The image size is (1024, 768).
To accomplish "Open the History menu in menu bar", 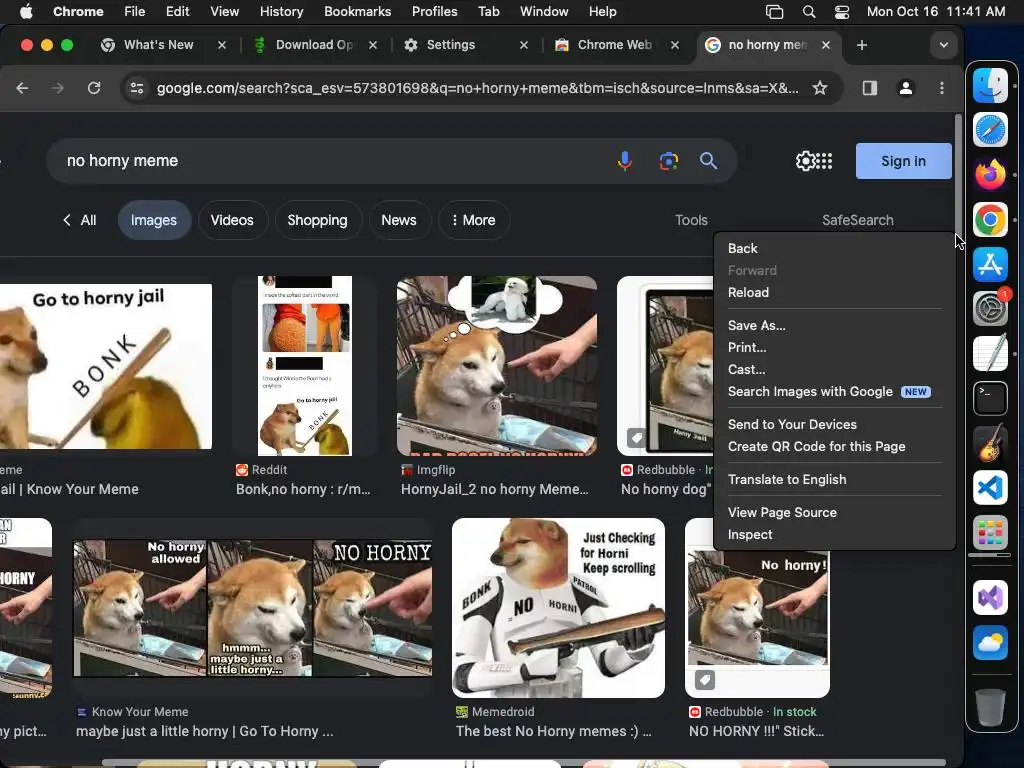I will coord(281,12).
